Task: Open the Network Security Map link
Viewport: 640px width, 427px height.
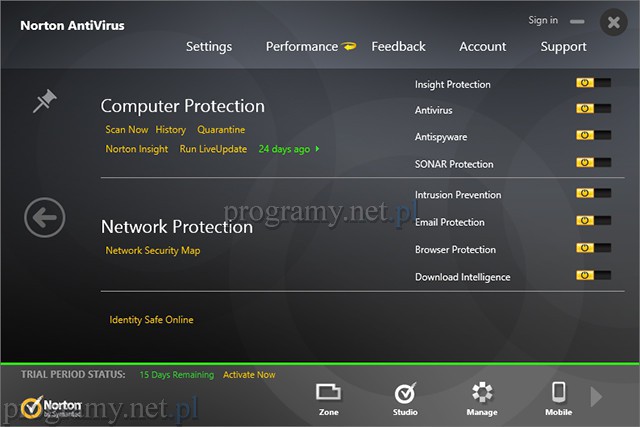Action: click(153, 251)
